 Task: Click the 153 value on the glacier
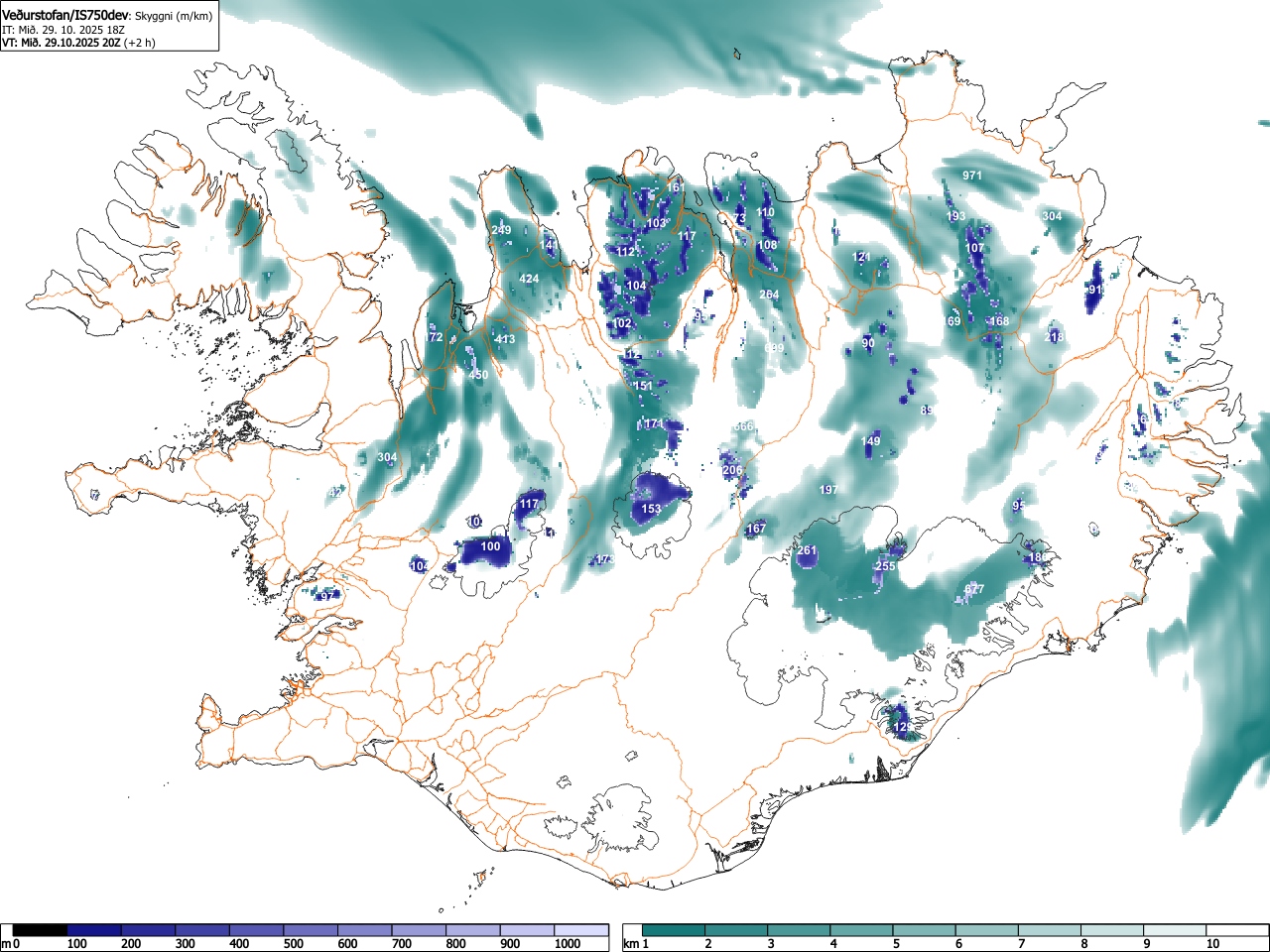click(650, 509)
